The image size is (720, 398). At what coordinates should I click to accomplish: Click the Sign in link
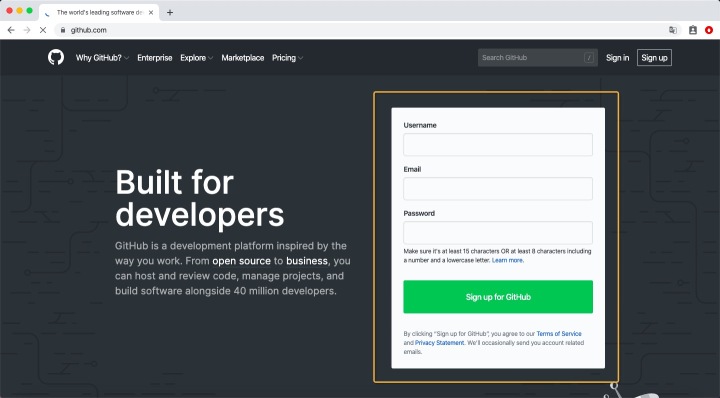pos(617,58)
